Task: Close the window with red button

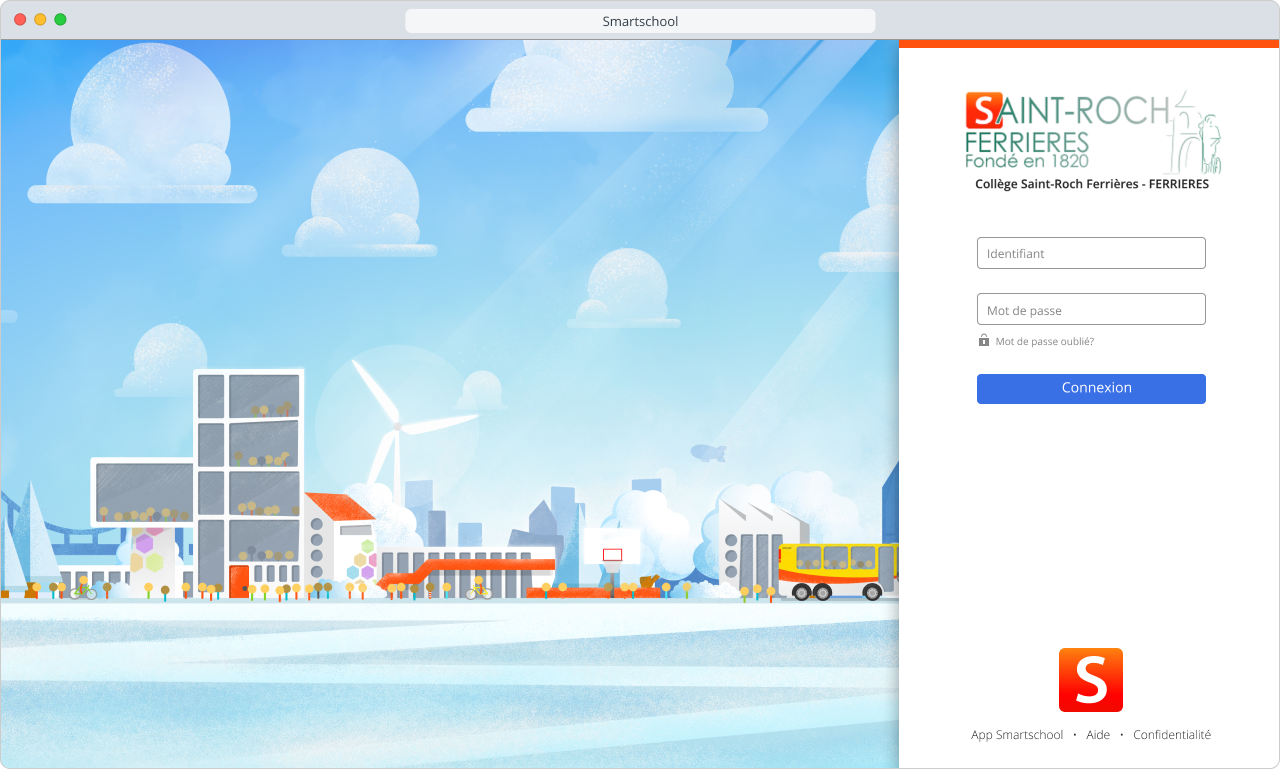Action: pos(20,20)
